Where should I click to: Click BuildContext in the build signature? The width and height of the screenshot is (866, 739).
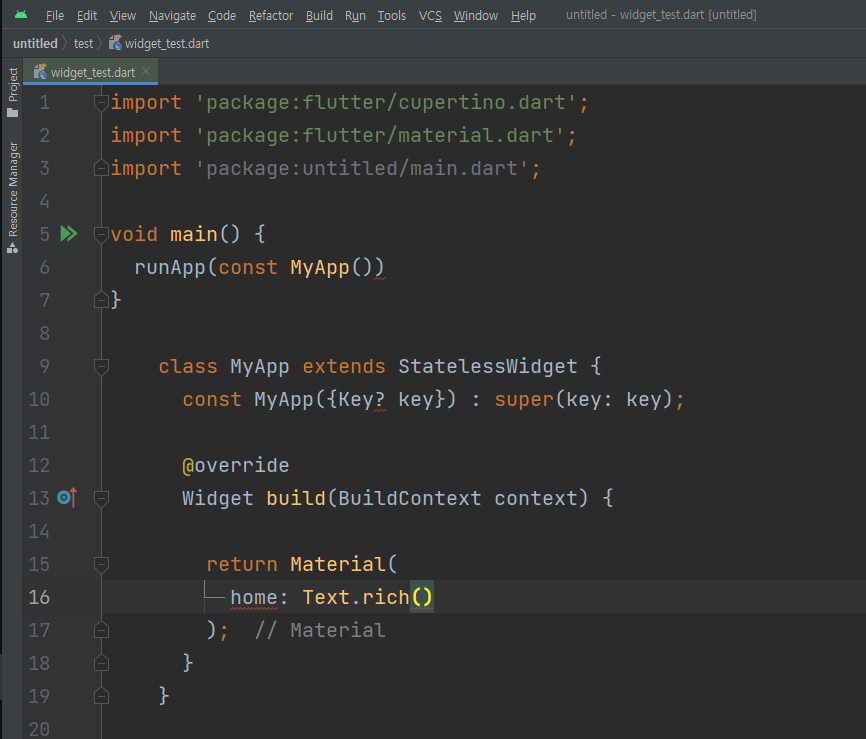[x=409, y=498]
